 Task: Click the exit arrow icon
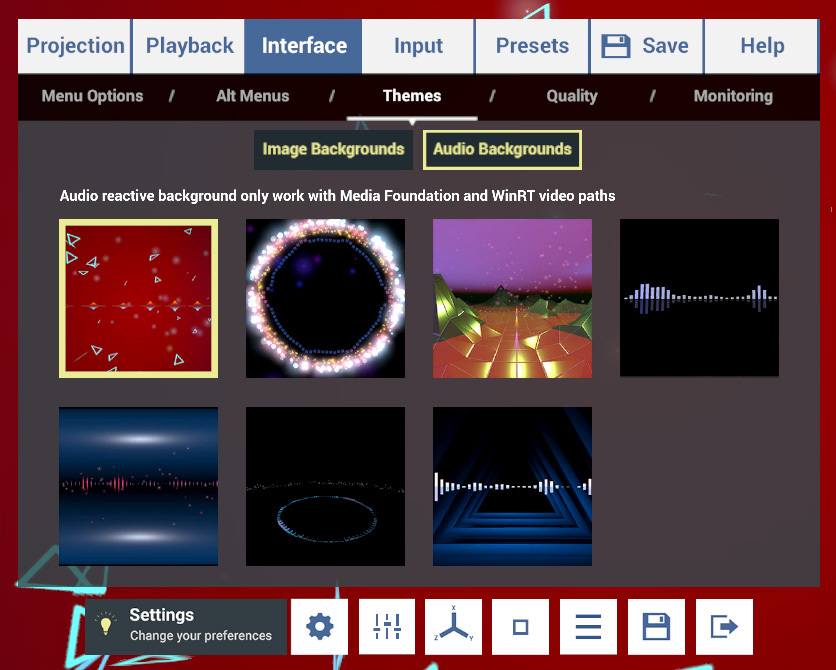click(724, 626)
